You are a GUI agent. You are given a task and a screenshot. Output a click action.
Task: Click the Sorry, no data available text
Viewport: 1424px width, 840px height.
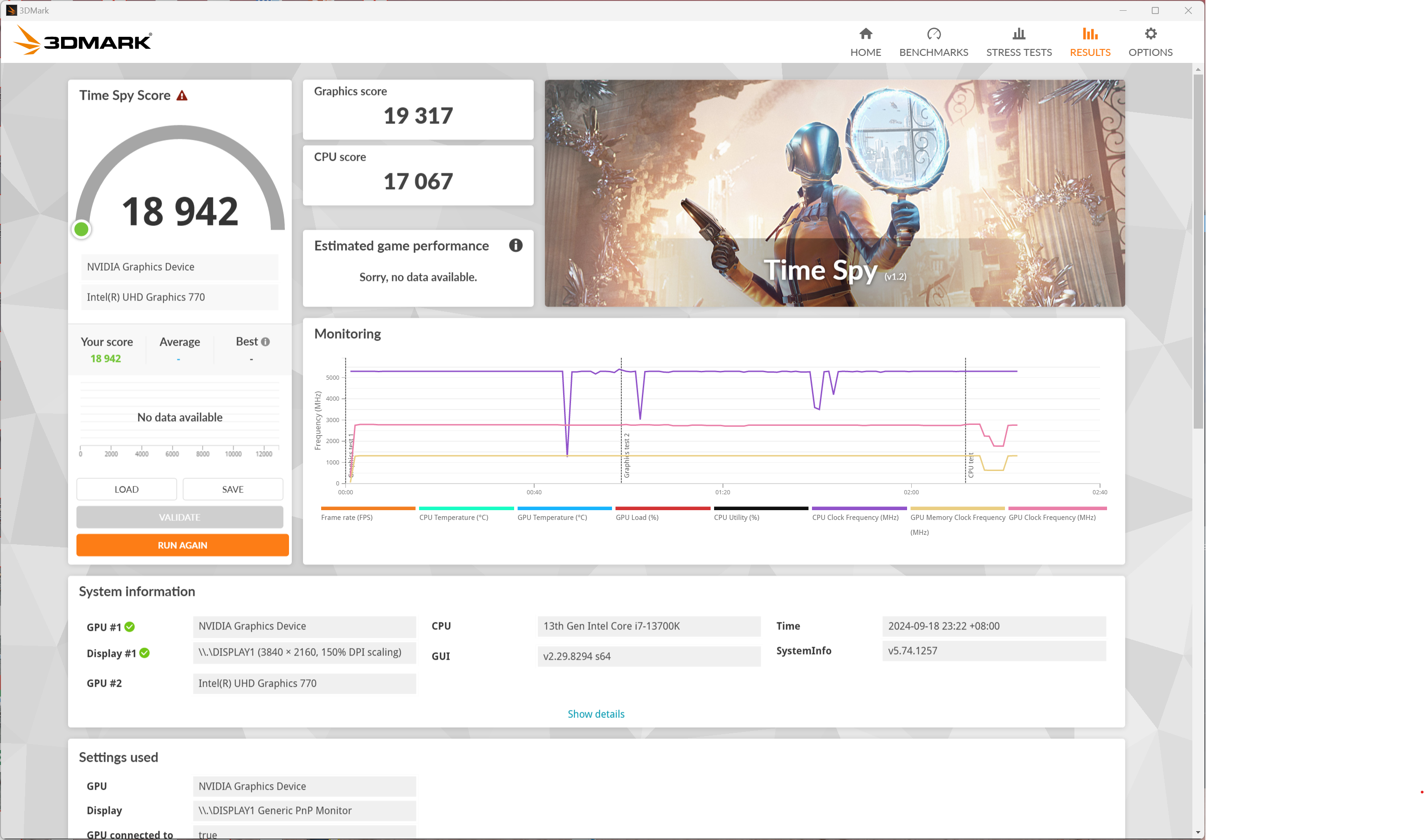tap(418, 277)
